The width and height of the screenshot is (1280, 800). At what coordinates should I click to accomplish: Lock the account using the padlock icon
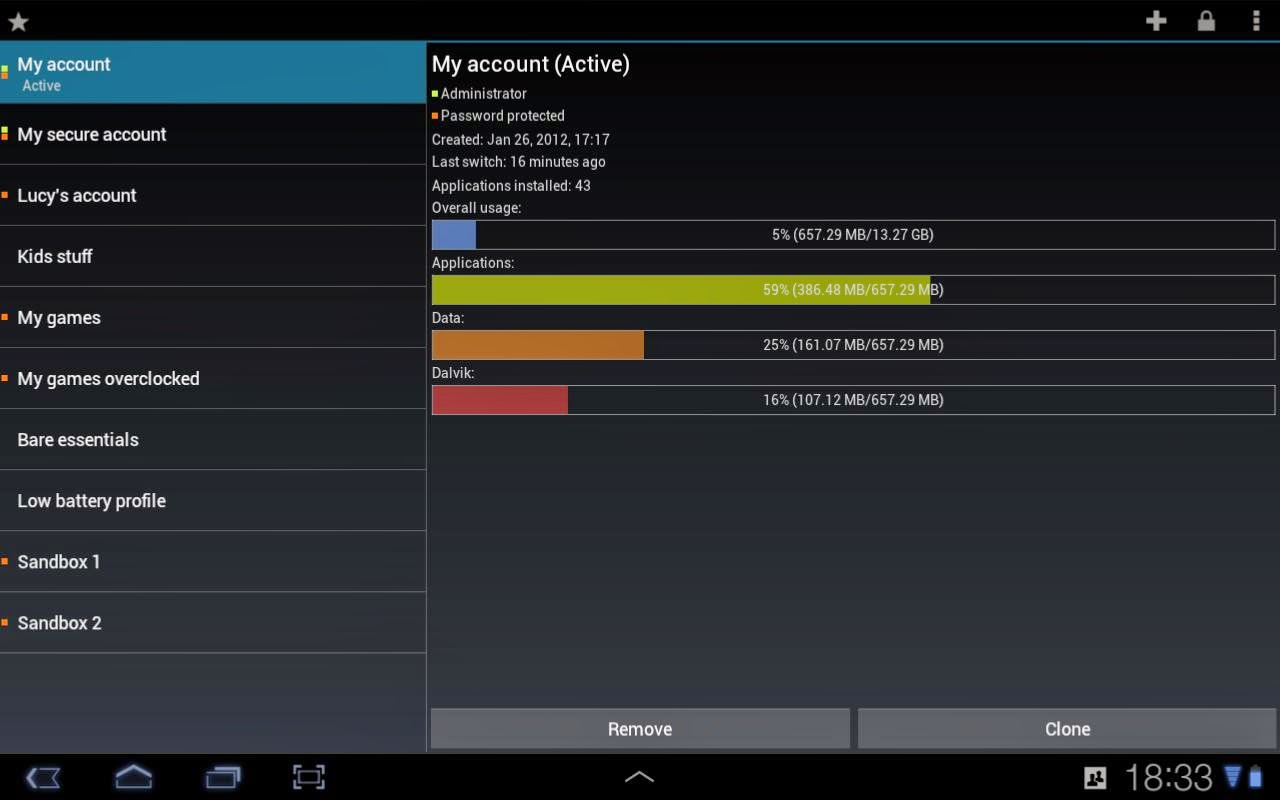tap(1206, 20)
